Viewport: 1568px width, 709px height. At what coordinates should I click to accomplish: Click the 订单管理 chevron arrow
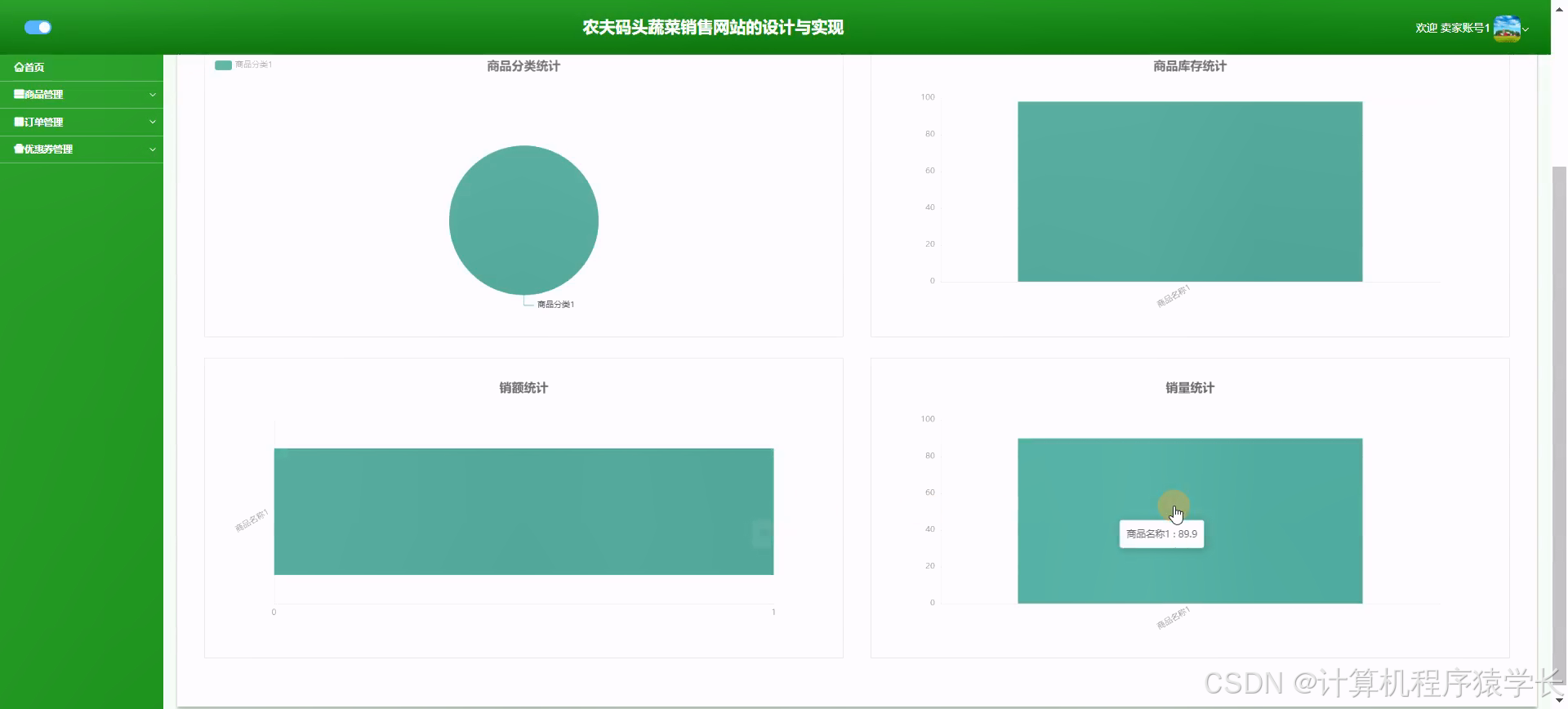(153, 122)
